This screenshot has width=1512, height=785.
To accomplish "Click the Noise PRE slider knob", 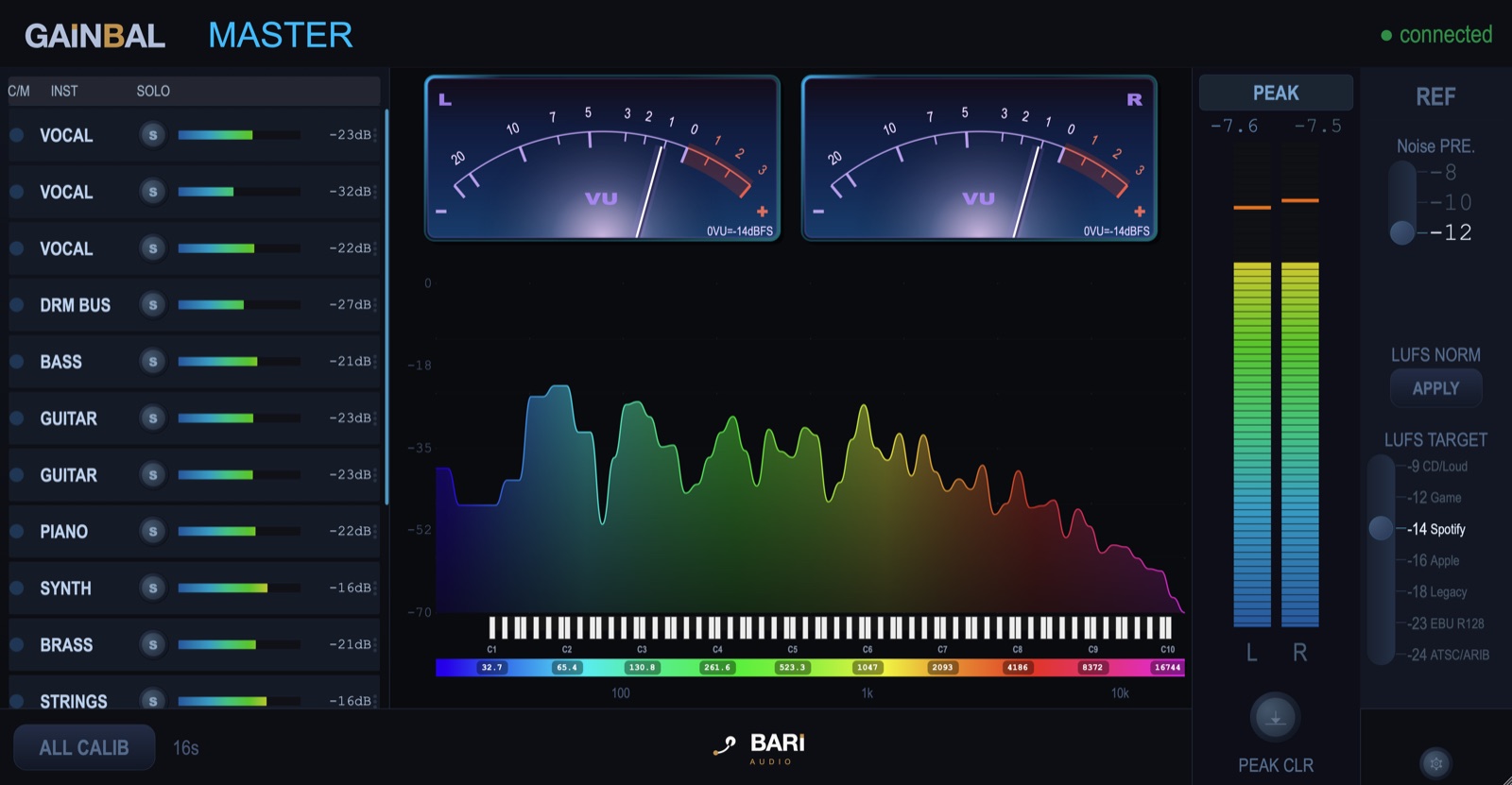I will point(1402,231).
